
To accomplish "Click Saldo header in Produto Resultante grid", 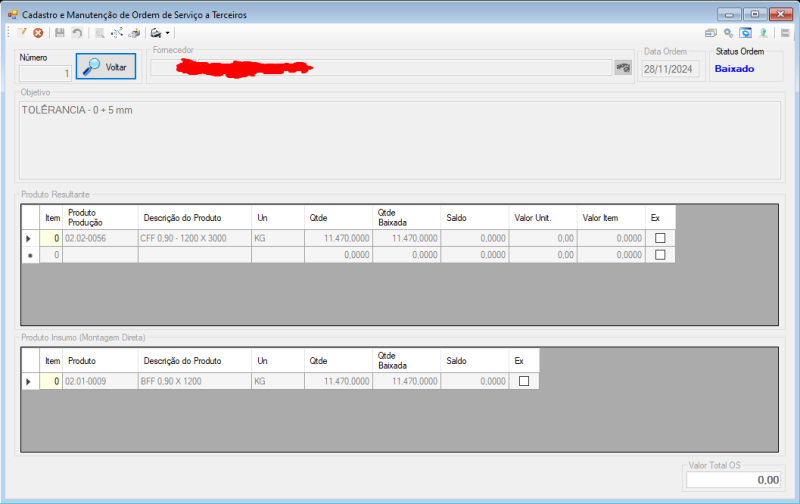I will (x=474, y=217).
